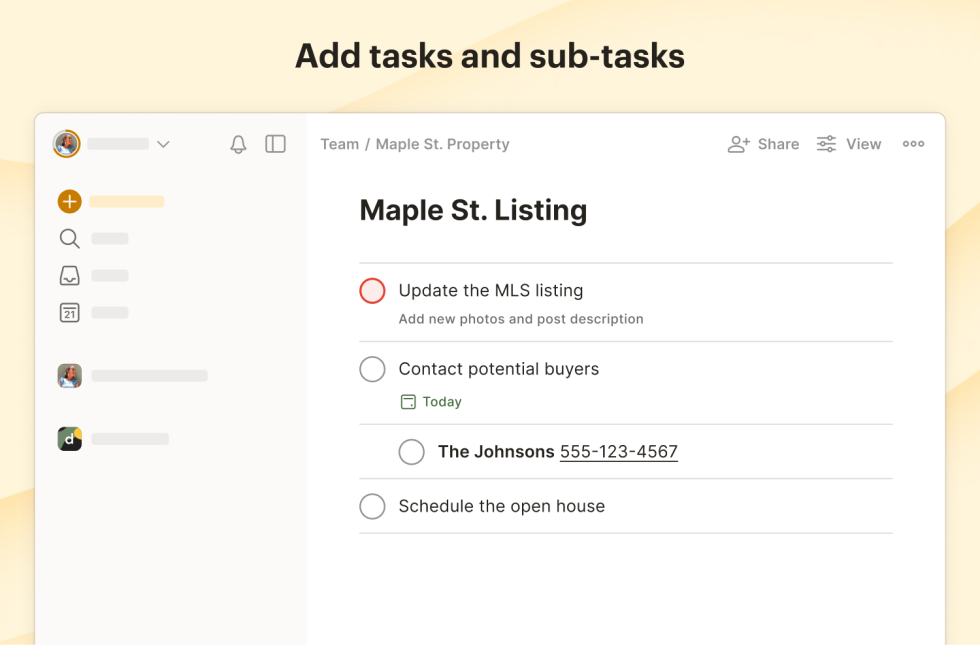Click the round profile picture in sidebar
The height and width of the screenshot is (645, 980).
(67, 143)
